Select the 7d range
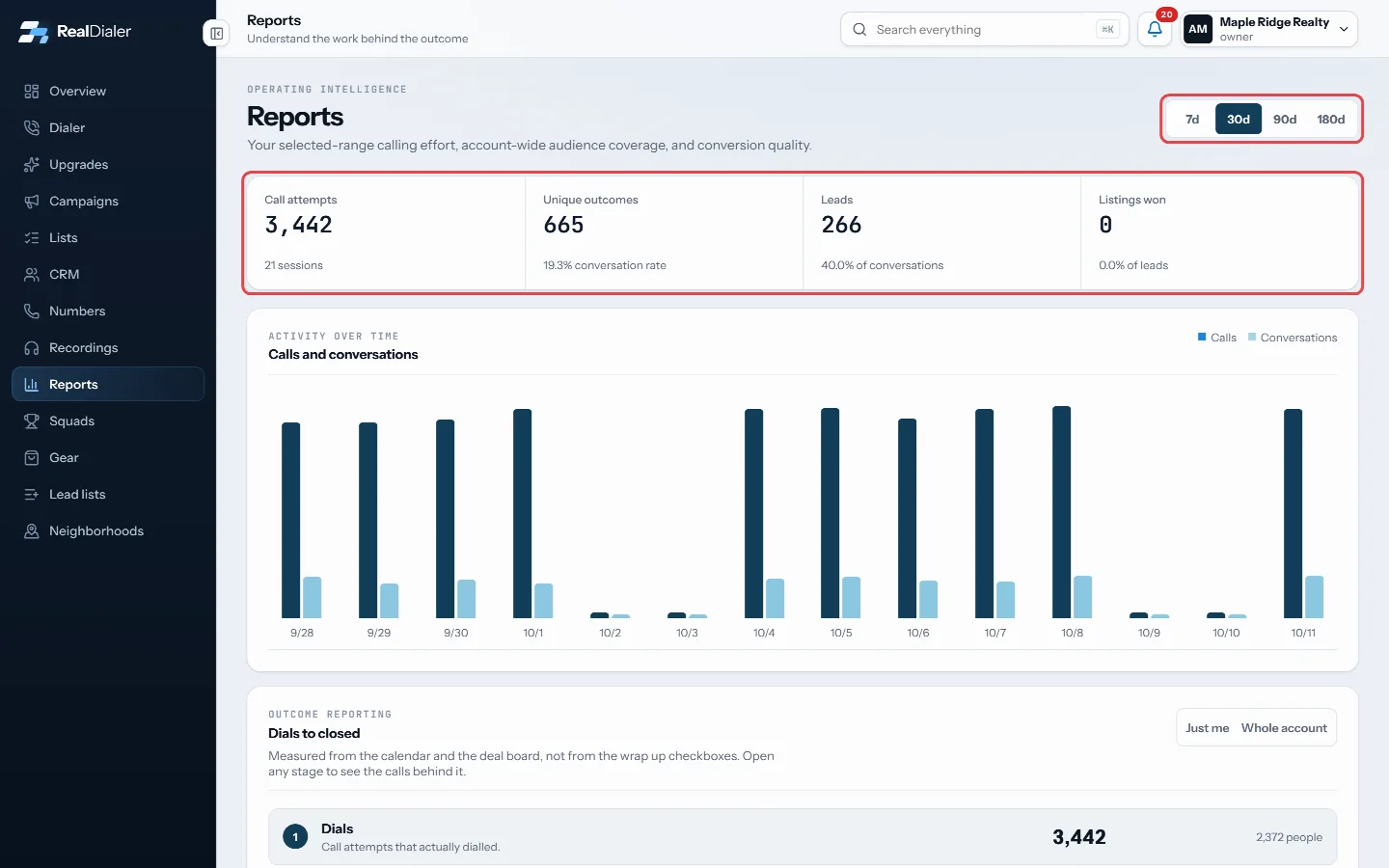 click(1192, 120)
